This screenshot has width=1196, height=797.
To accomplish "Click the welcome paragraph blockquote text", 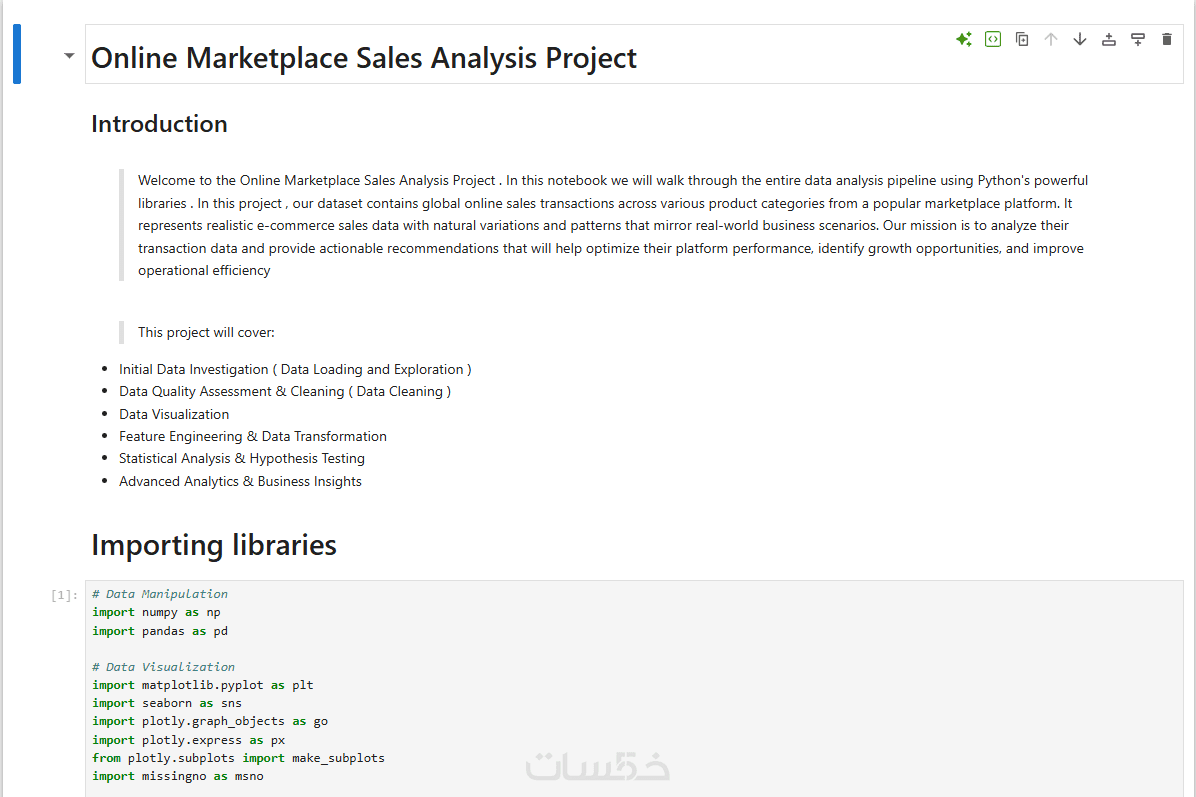I will (612, 225).
